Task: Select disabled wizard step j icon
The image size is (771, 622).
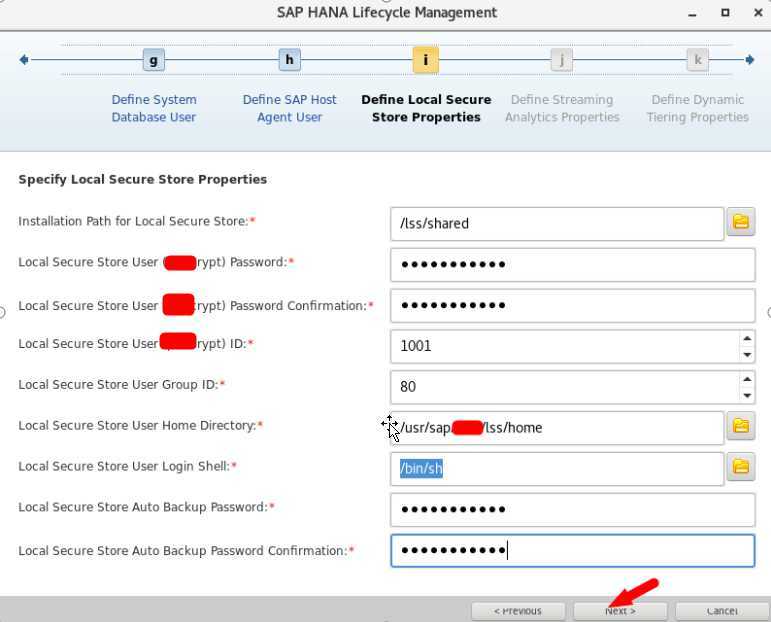Action: pyautogui.click(x=562, y=60)
